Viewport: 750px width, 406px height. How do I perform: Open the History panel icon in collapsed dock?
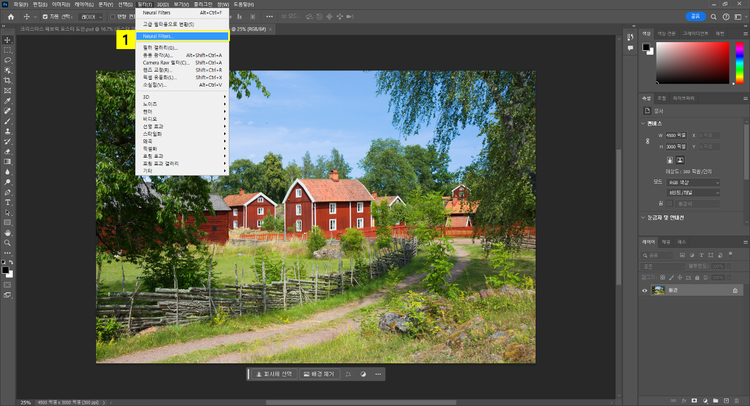point(630,37)
